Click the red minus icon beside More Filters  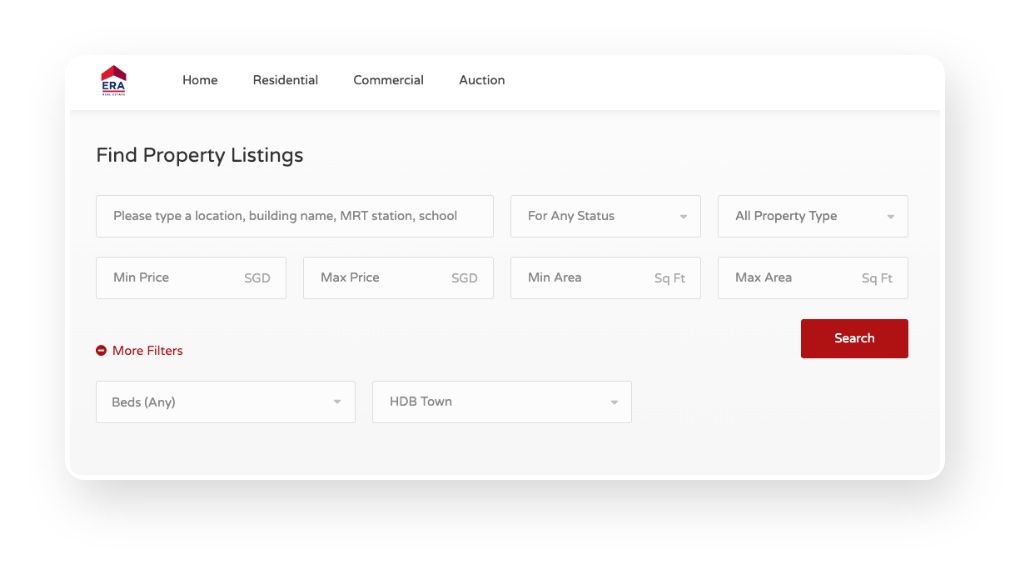click(x=101, y=351)
